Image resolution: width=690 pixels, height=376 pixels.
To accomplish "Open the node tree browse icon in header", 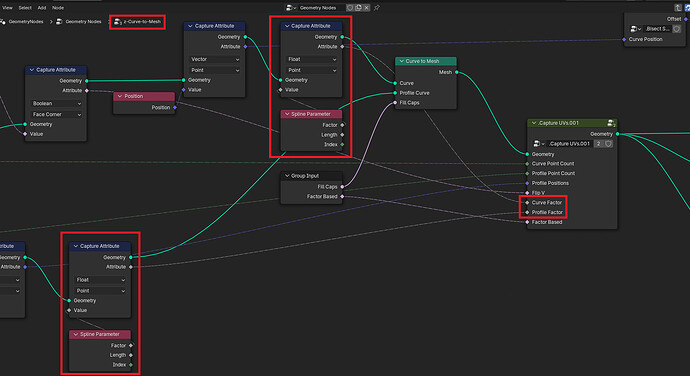I will [291, 7].
